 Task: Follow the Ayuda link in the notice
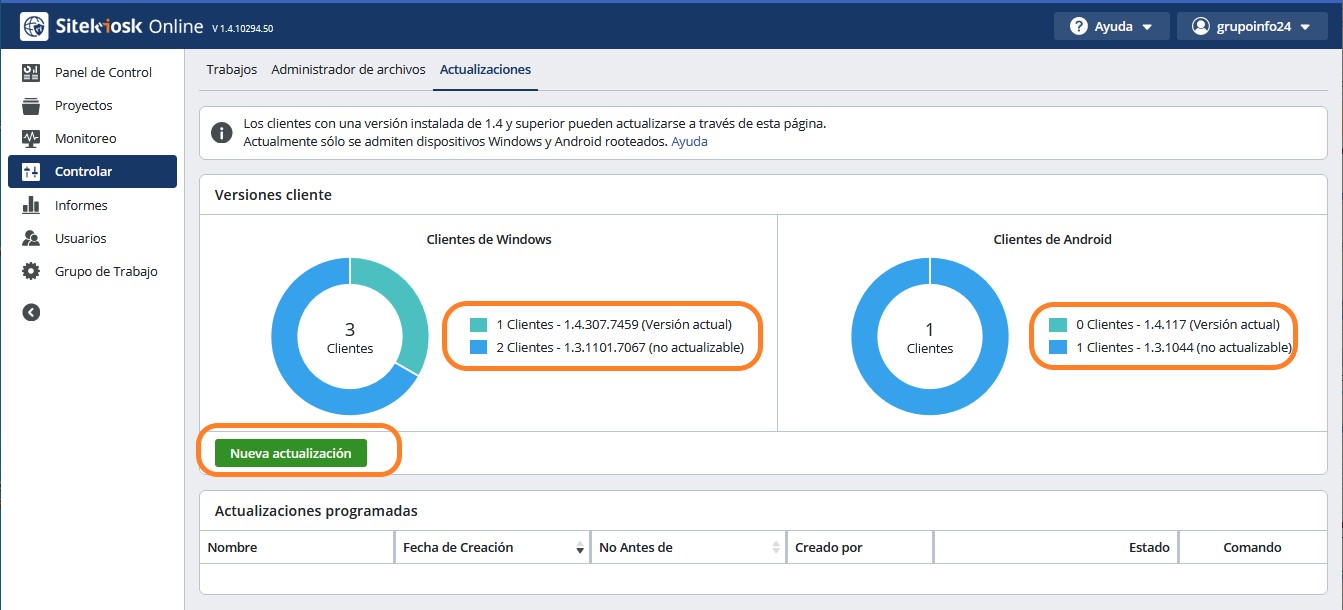[x=689, y=142]
